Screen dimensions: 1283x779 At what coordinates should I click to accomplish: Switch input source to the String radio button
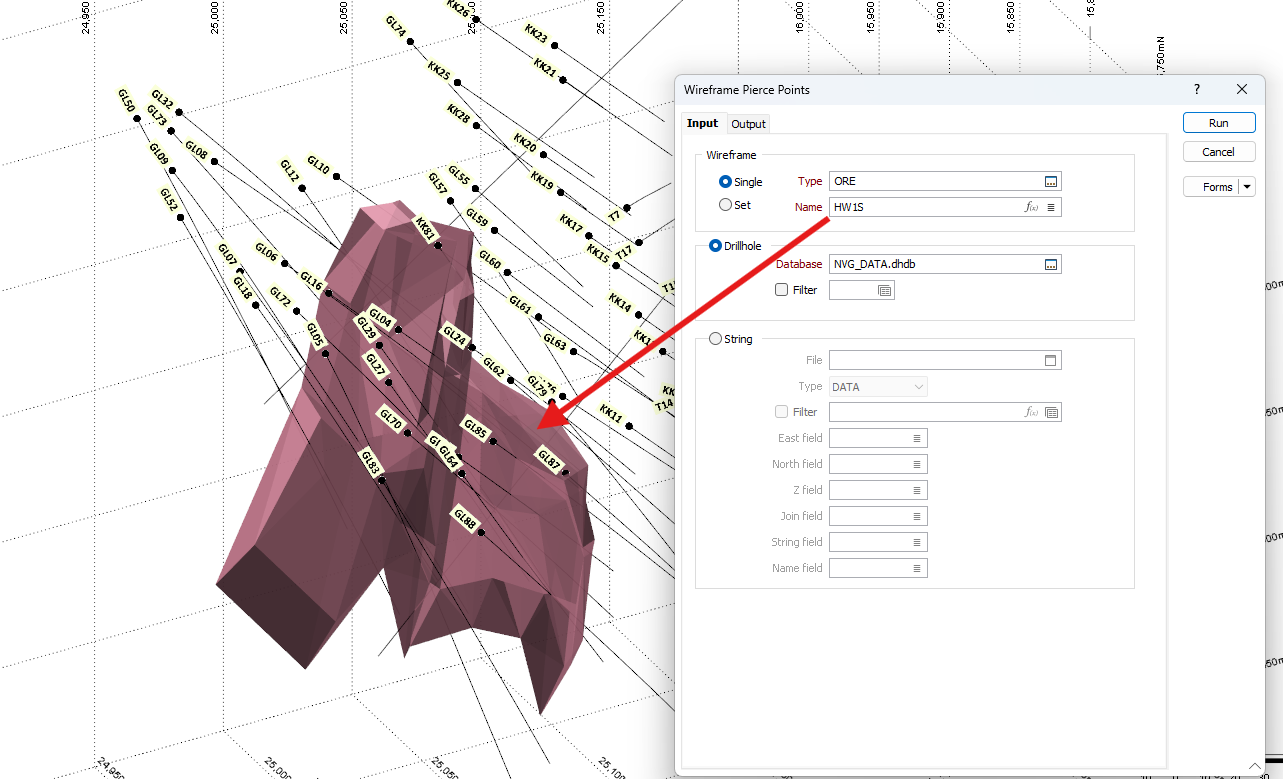pos(715,338)
